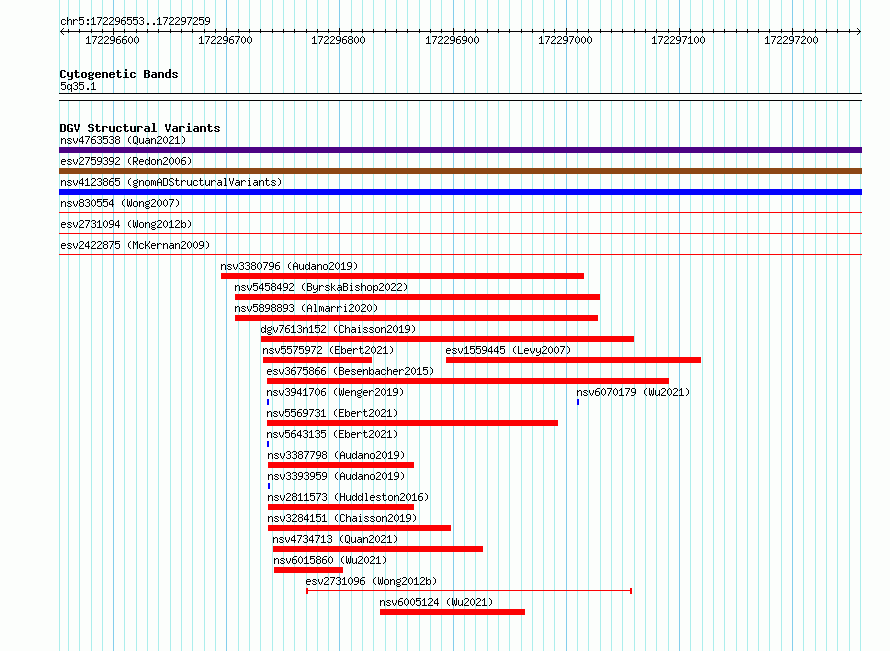This screenshot has width=890, height=651.
Task: Click the 5q35.1 band label
Action: click(78, 86)
